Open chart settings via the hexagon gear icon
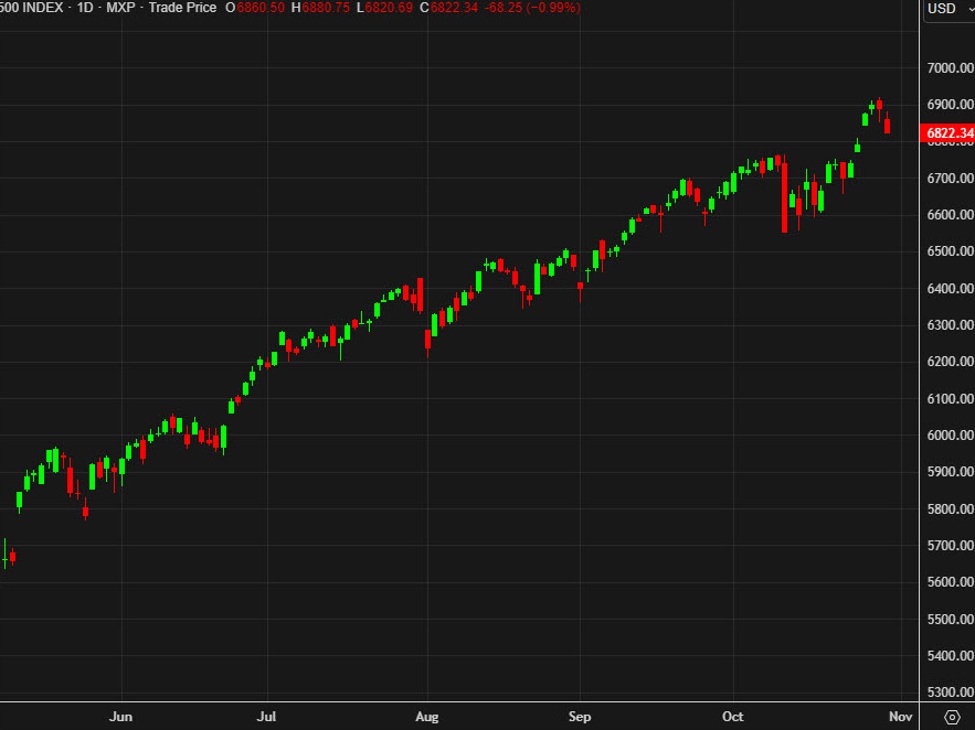The image size is (975, 730). pyautogui.click(x=950, y=716)
